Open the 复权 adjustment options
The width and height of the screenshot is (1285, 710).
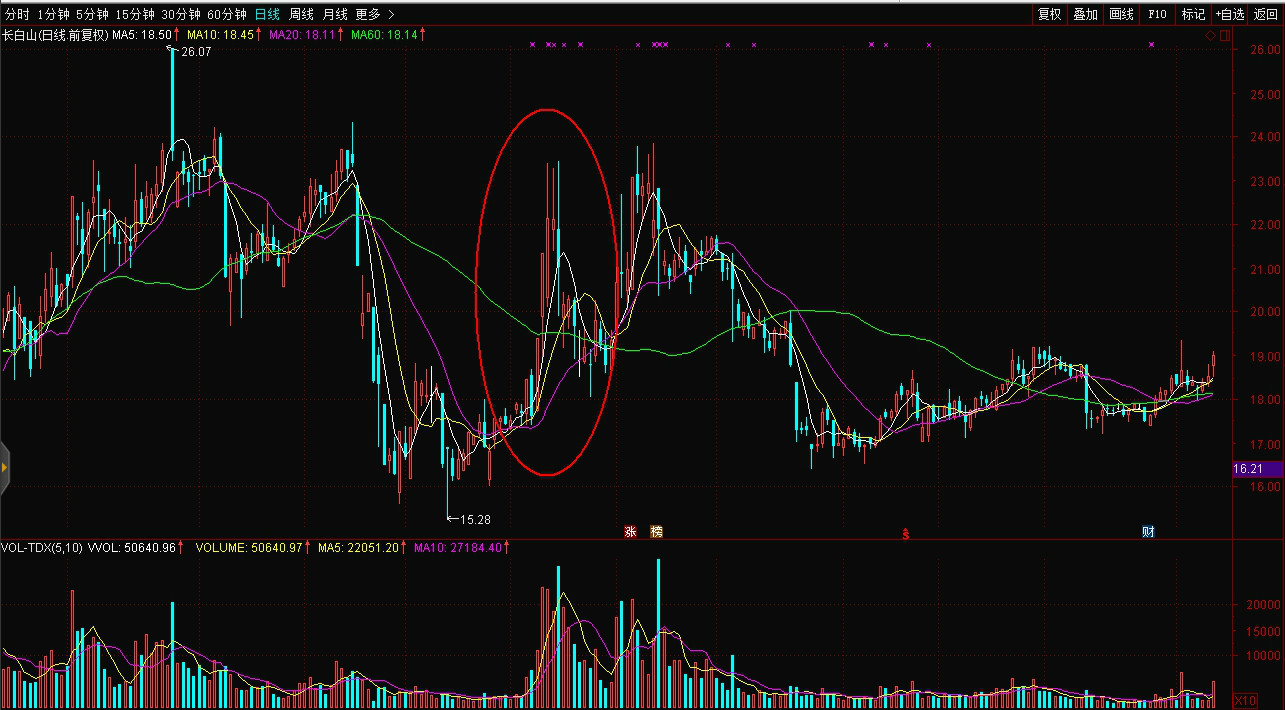1049,14
